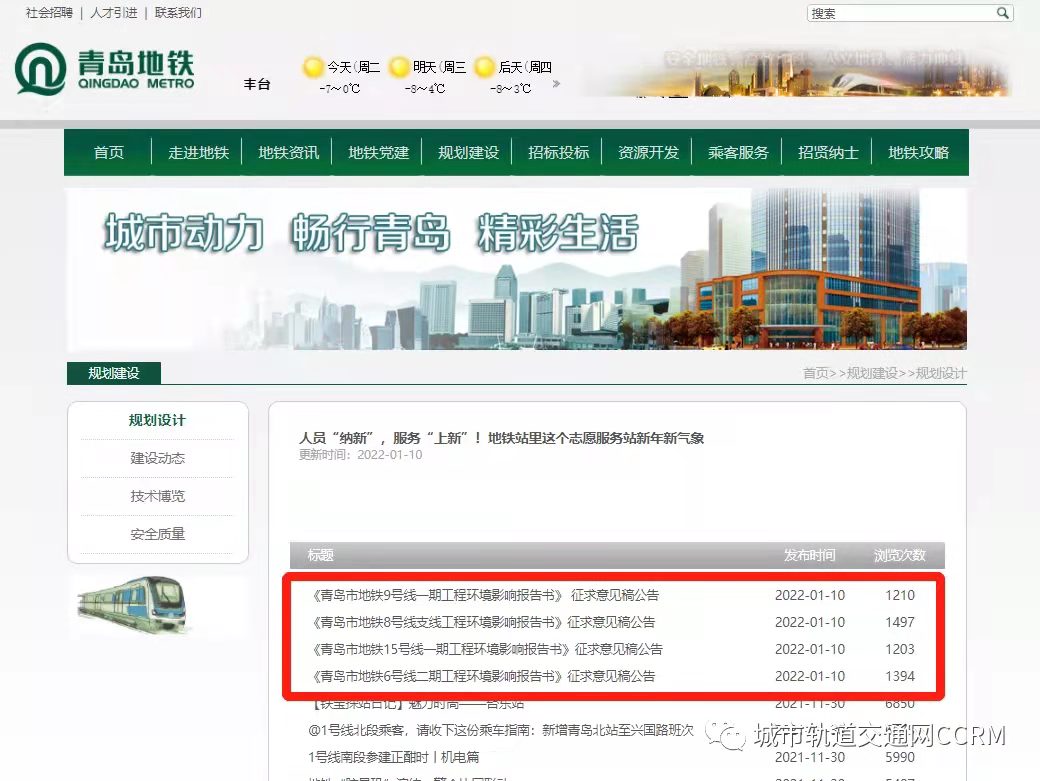Click the 城市动力 畅行青岛 banner image
This screenshot has height=781, width=1040.
(516, 269)
